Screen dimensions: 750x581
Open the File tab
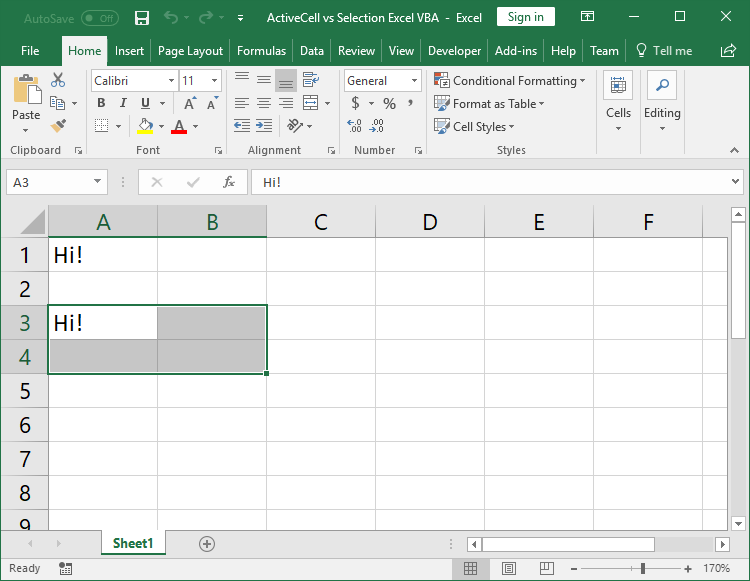pyautogui.click(x=30, y=51)
